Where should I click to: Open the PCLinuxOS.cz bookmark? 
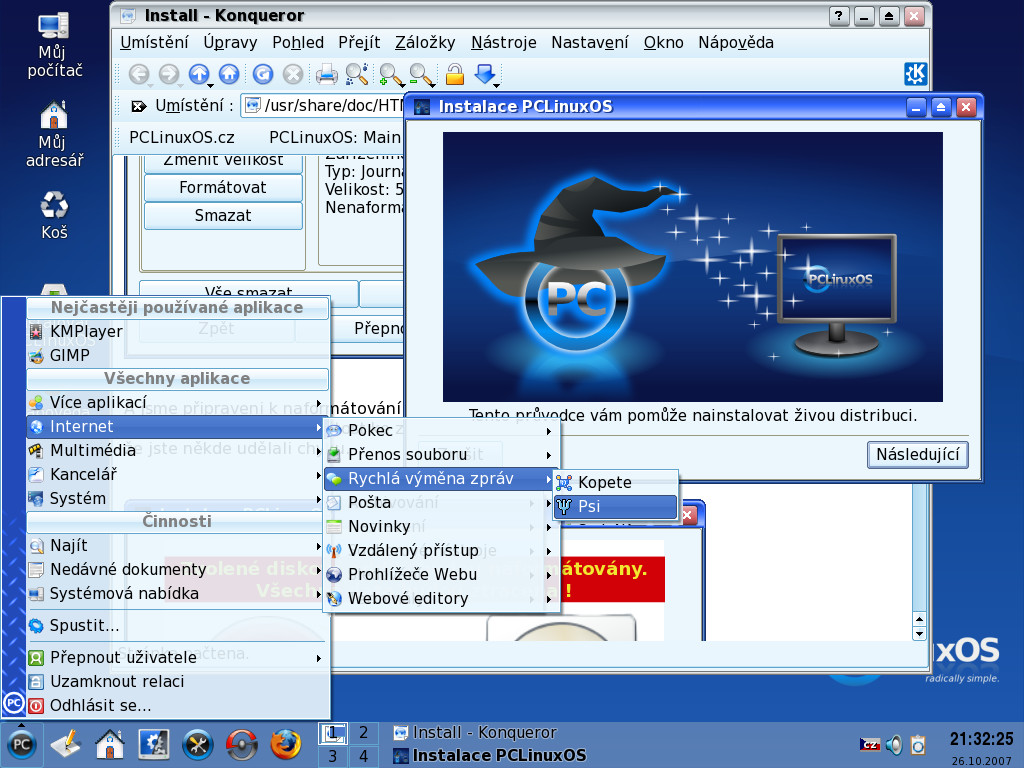[182, 138]
